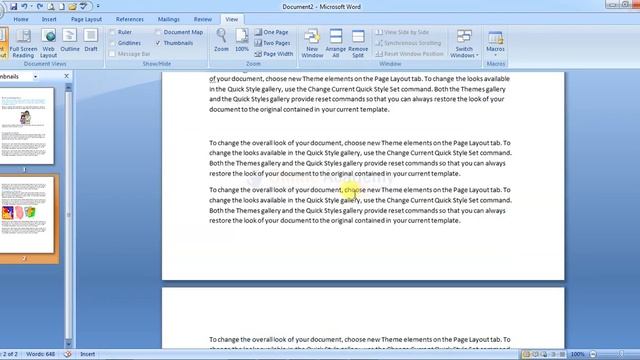Open the Macros dropdown button

(x=496, y=43)
